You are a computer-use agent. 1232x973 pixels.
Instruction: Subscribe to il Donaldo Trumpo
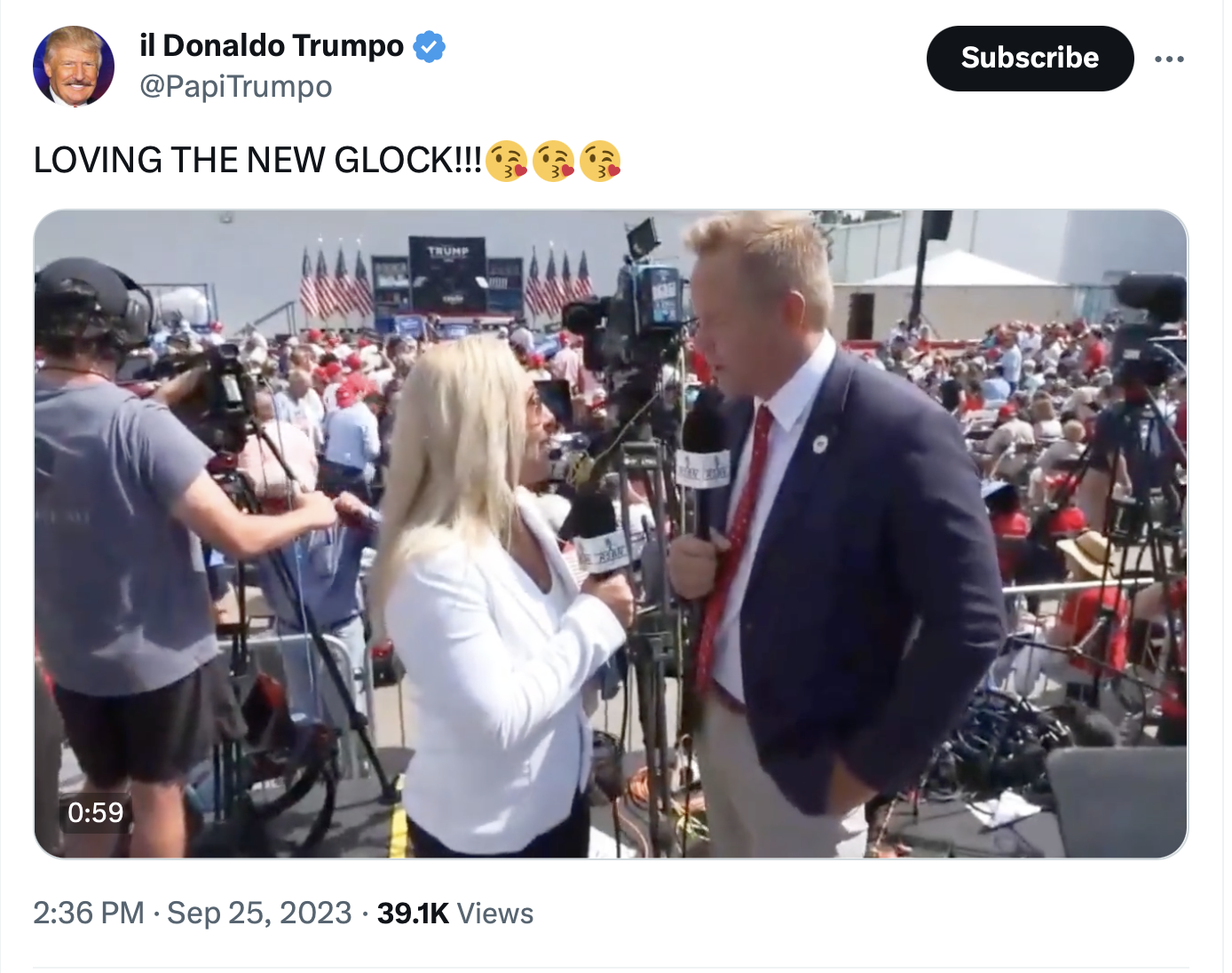click(x=1030, y=58)
